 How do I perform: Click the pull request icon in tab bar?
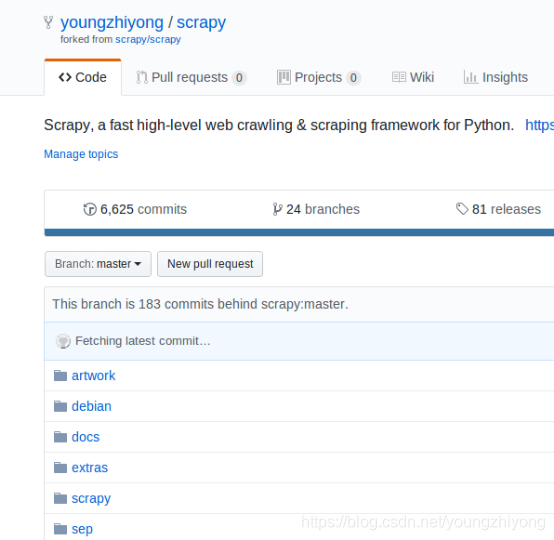tap(142, 77)
